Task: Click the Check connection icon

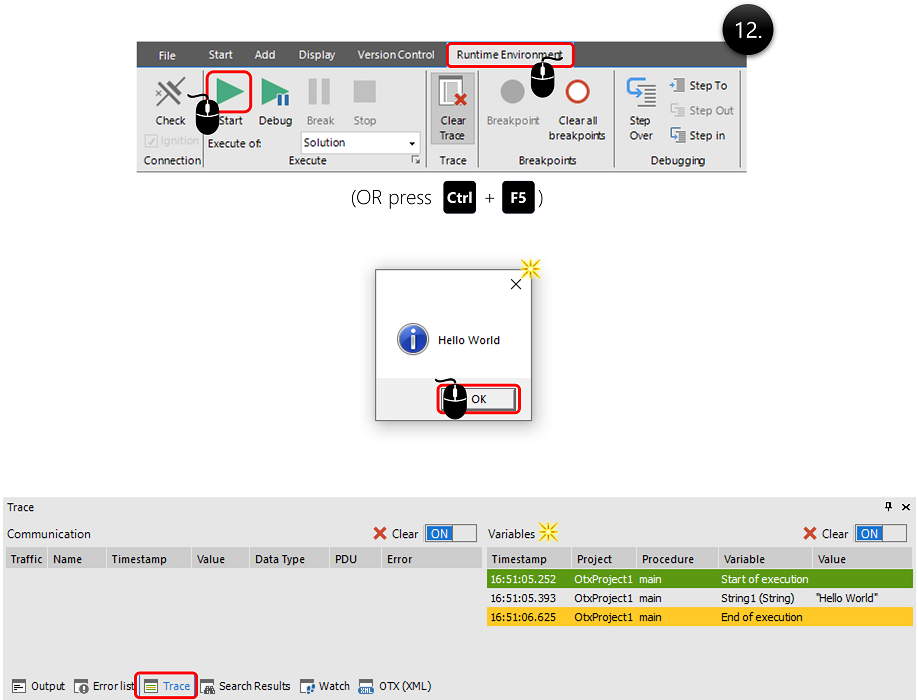Action: click(170, 93)
